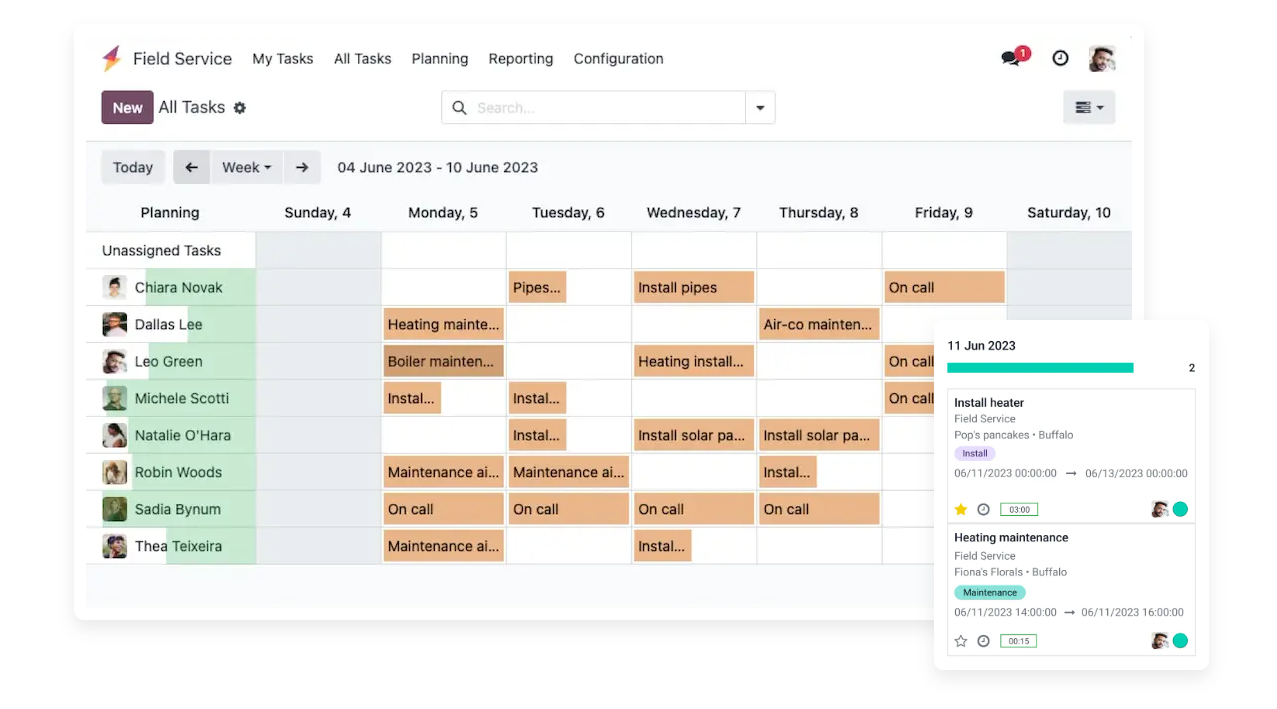The height and width of the screenshot is (709, 1277).
Task: Click Natalie O'Hara's avatar
Action: [x=115, y=435]
